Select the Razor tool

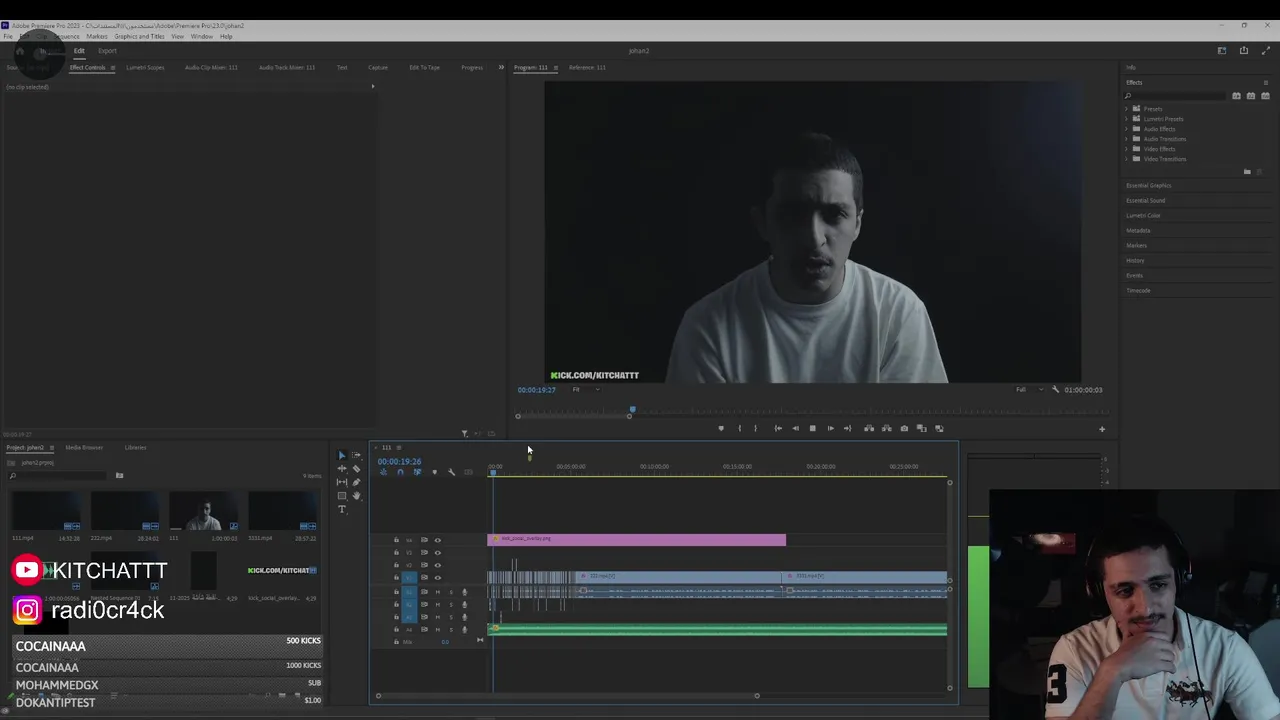point(356,468)
